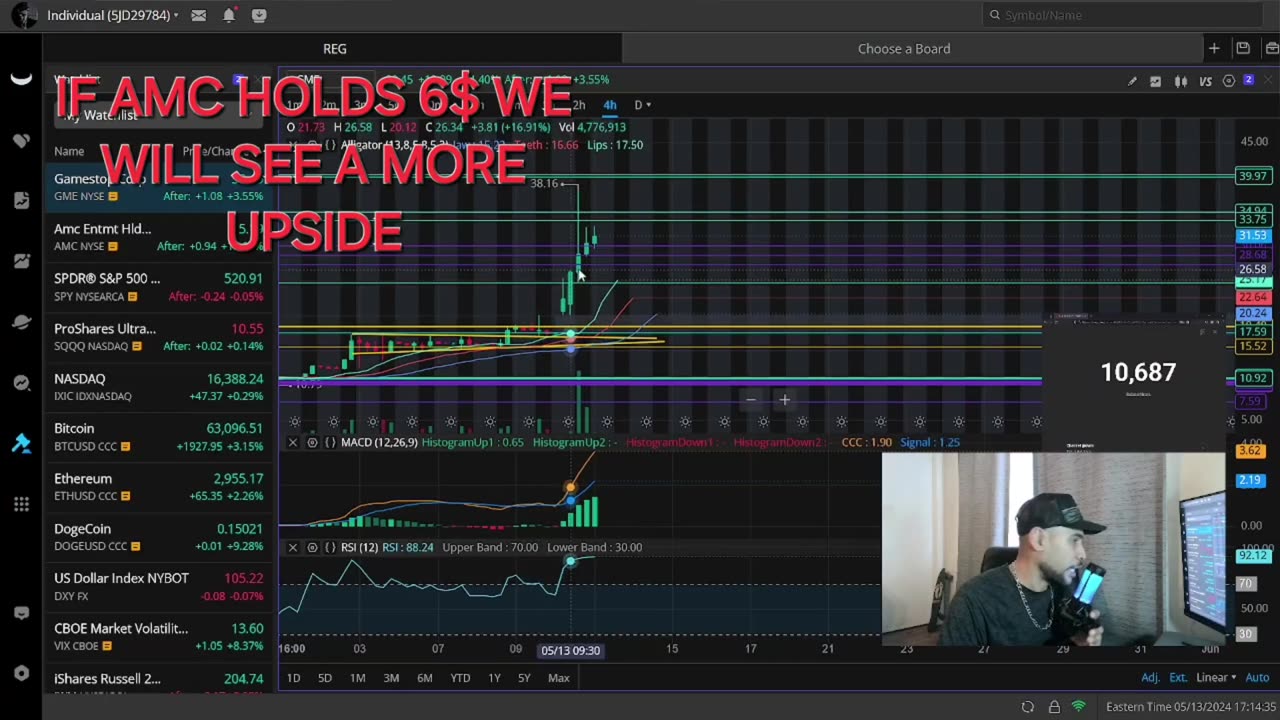Select the ProShares Ultra SQQQ row
The width and height of the screenshot is (1280, 720).
click(x=158, y=337)
